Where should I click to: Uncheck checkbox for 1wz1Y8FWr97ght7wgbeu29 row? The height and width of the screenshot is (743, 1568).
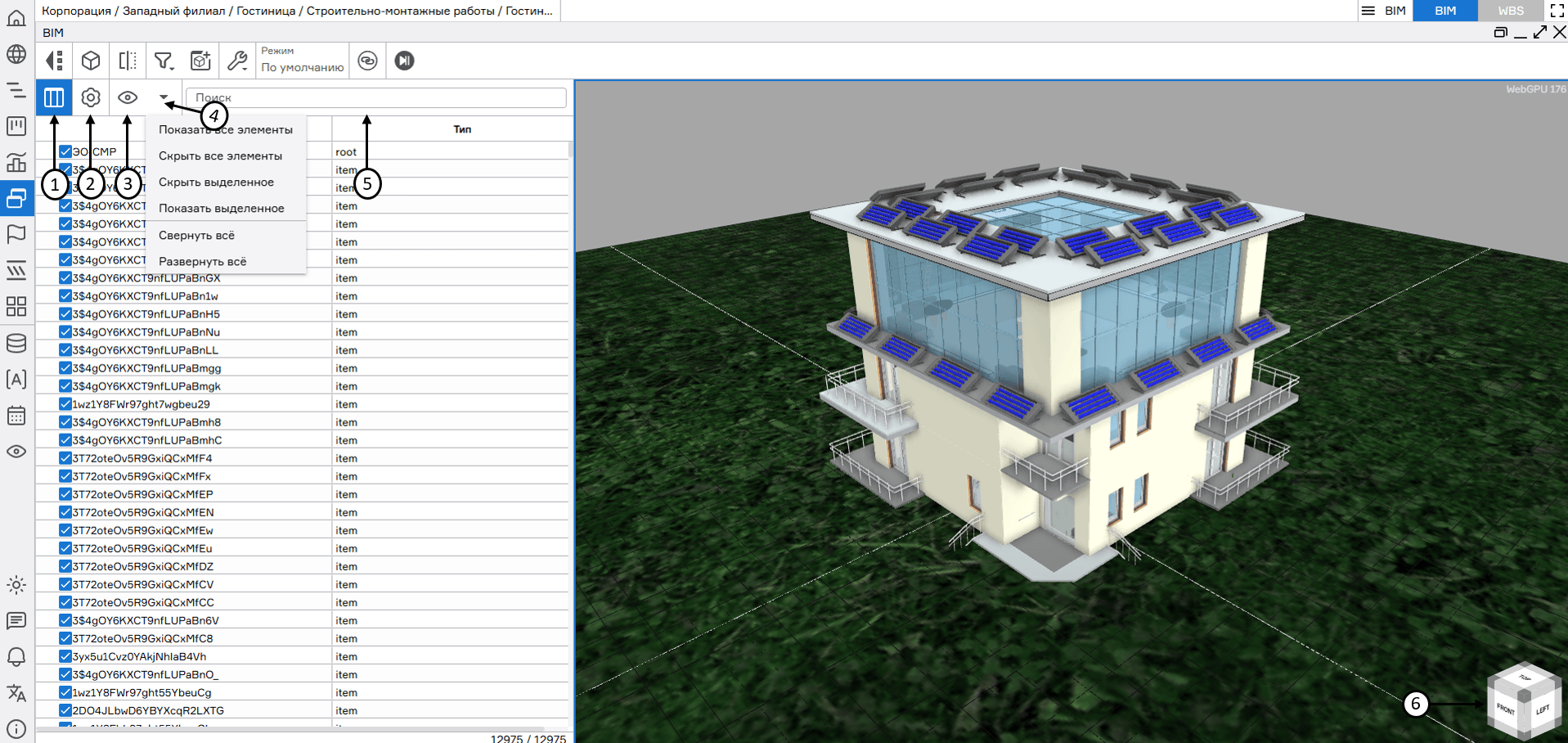pyautogui.click(x=65, y=404)
